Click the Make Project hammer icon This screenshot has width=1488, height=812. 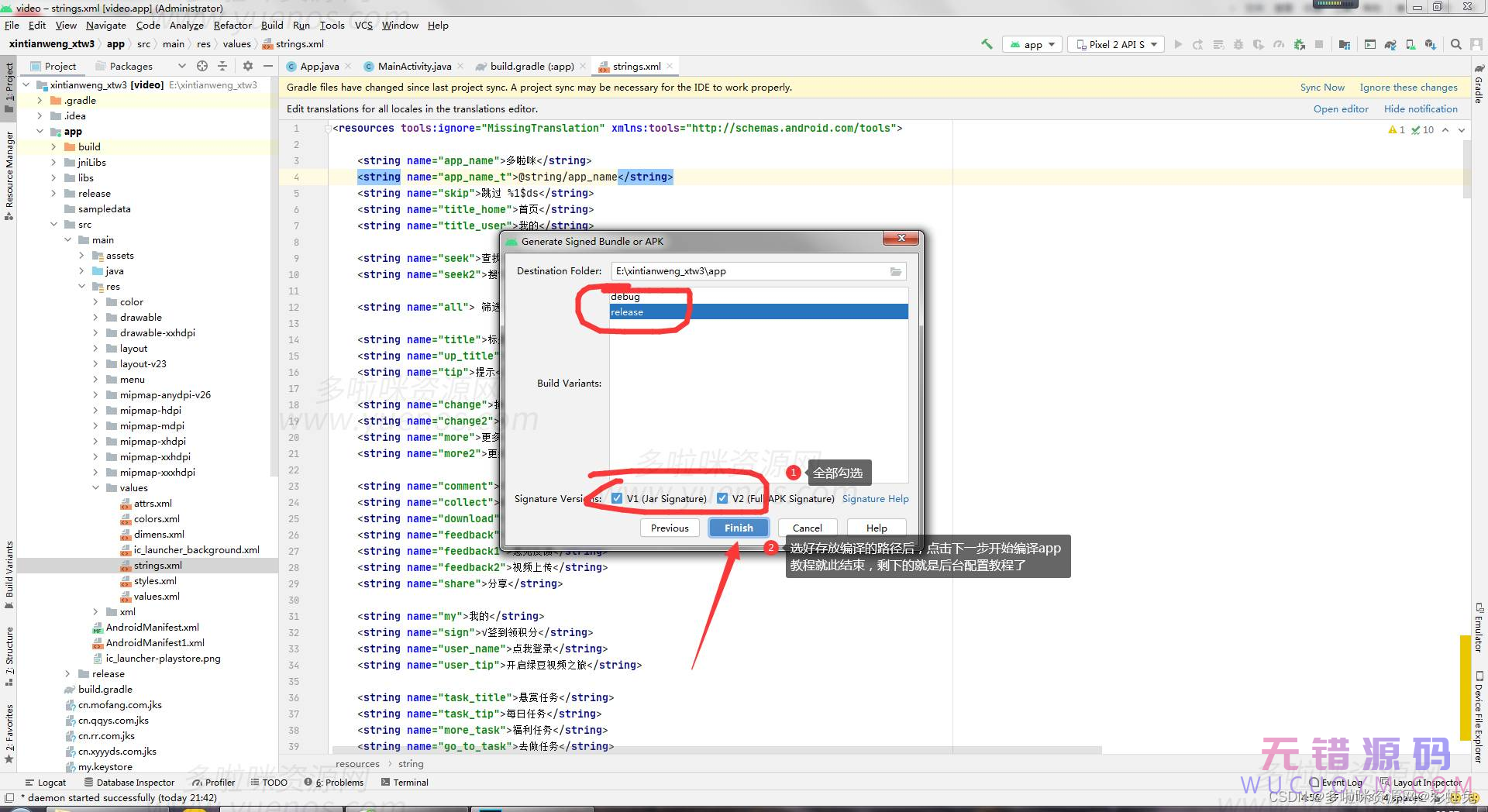987,44
